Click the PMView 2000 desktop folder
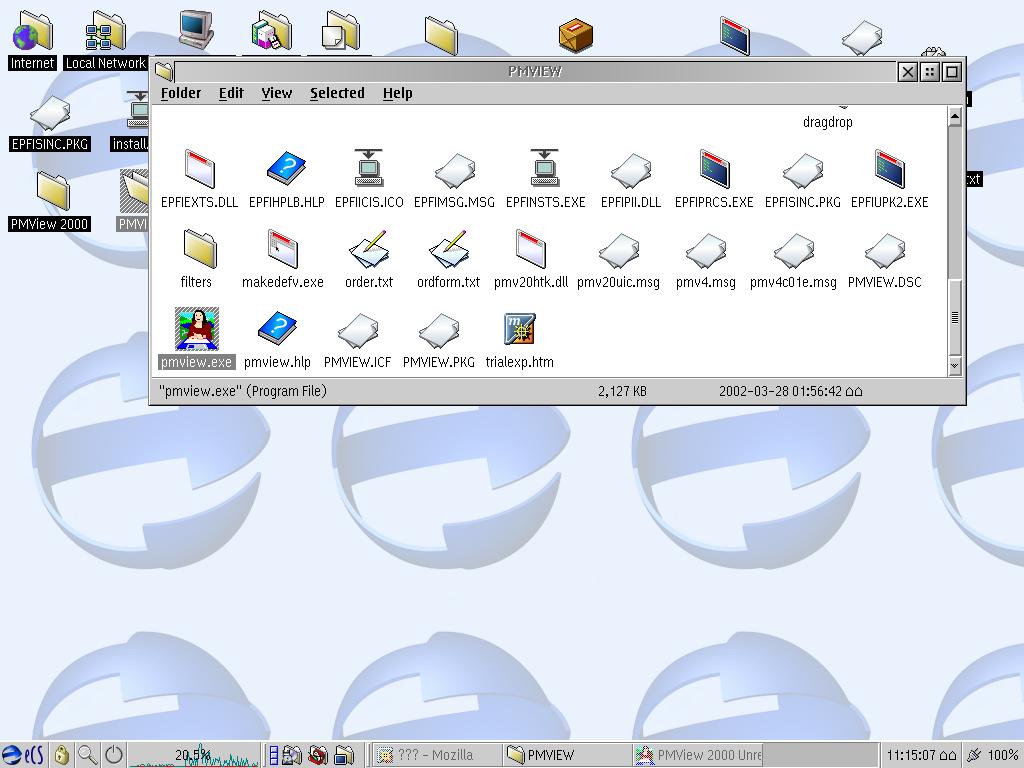This screenshot has height=768, width=1024. (52, 191)
